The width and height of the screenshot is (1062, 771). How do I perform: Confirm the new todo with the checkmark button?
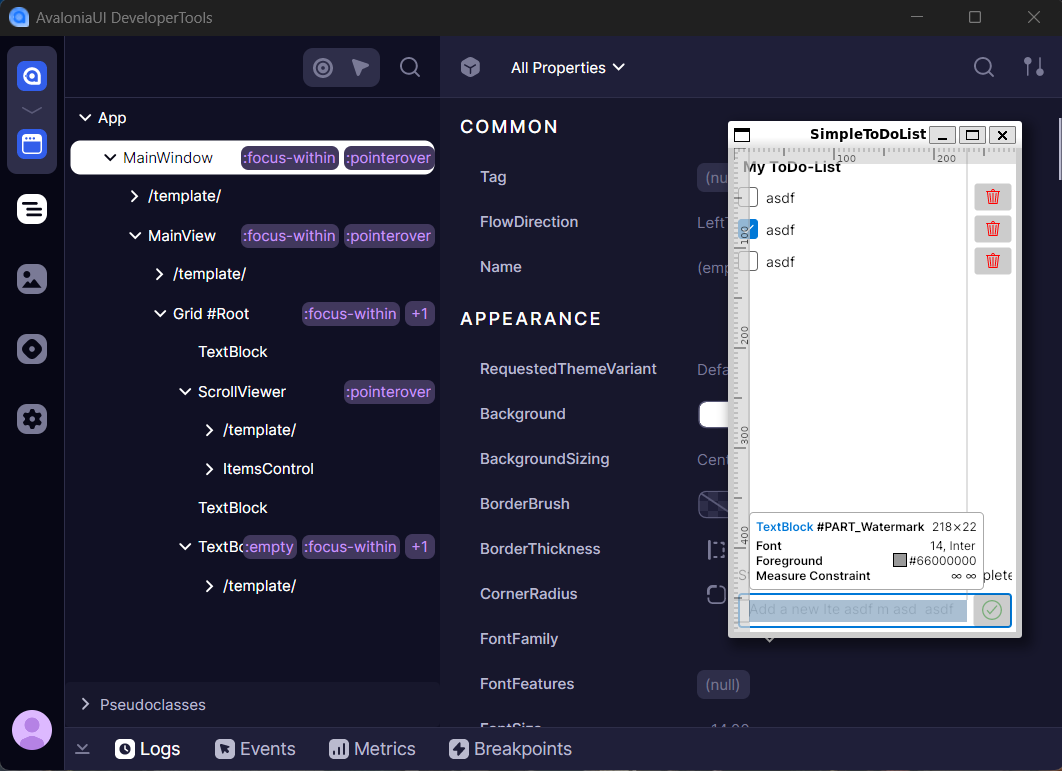(x=991, y=610)
